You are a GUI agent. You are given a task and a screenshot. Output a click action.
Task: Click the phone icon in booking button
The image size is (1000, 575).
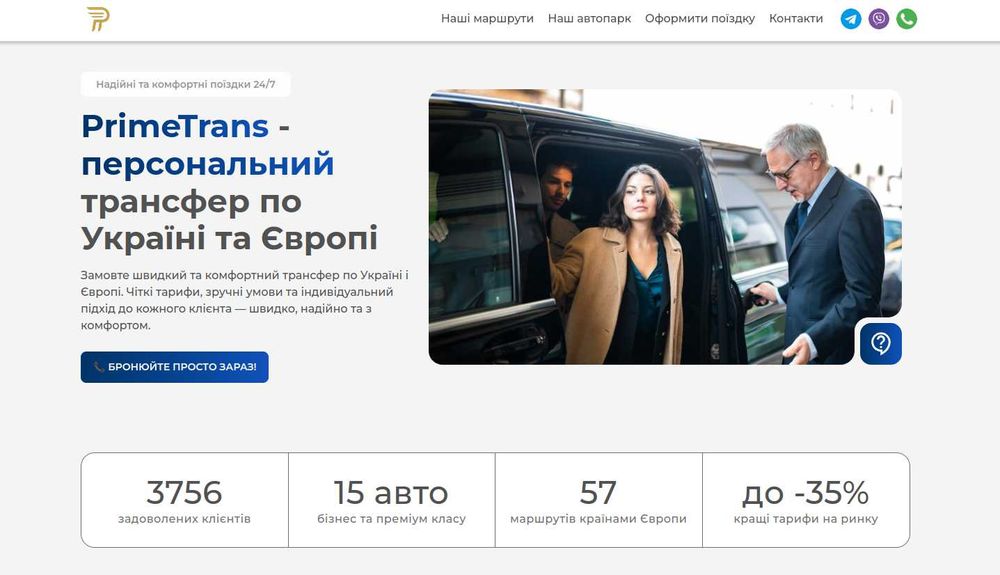pos(99,367)
